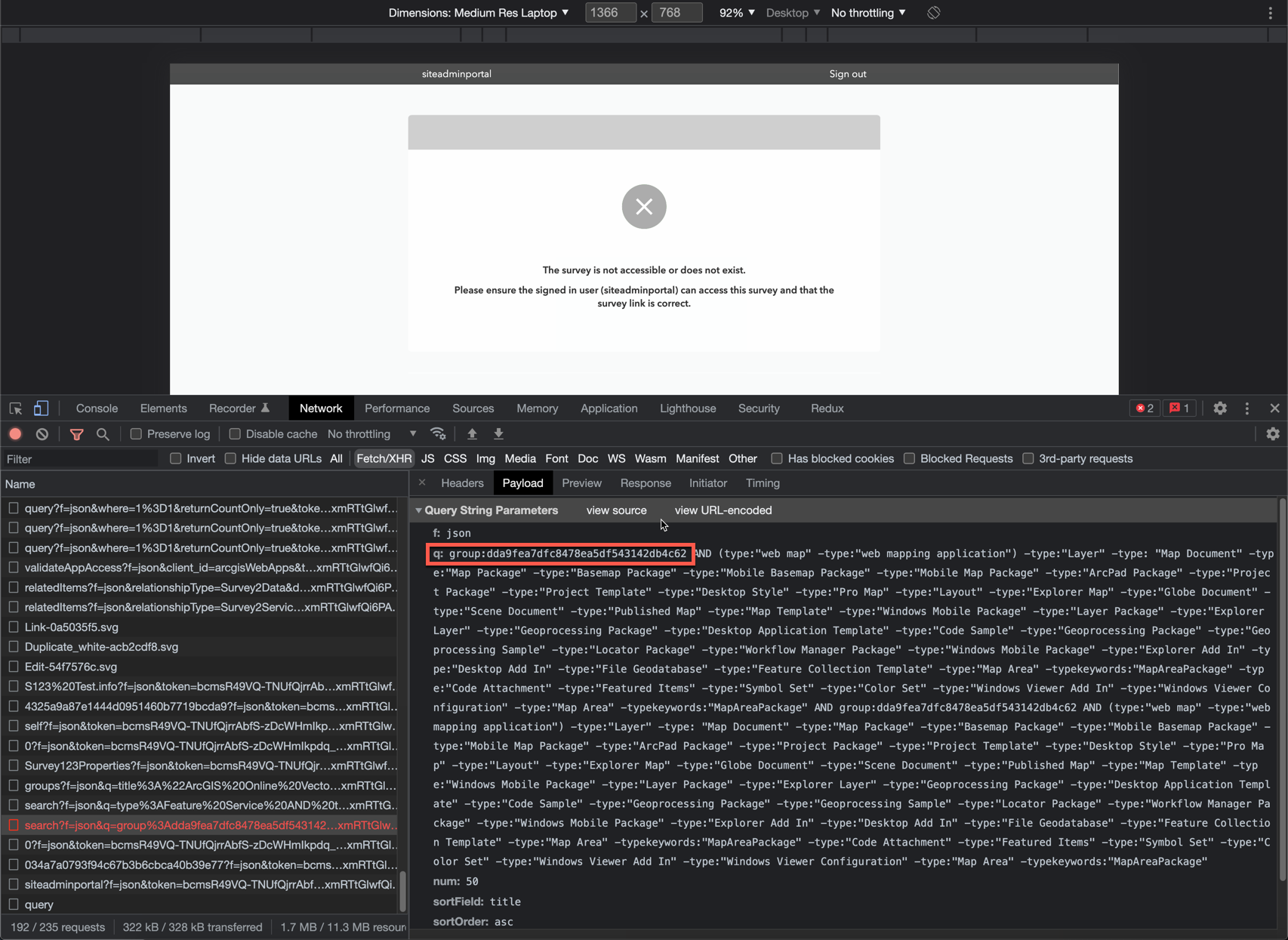Stop recording network log
The image size is (1288, 940).
coord(15,433)
